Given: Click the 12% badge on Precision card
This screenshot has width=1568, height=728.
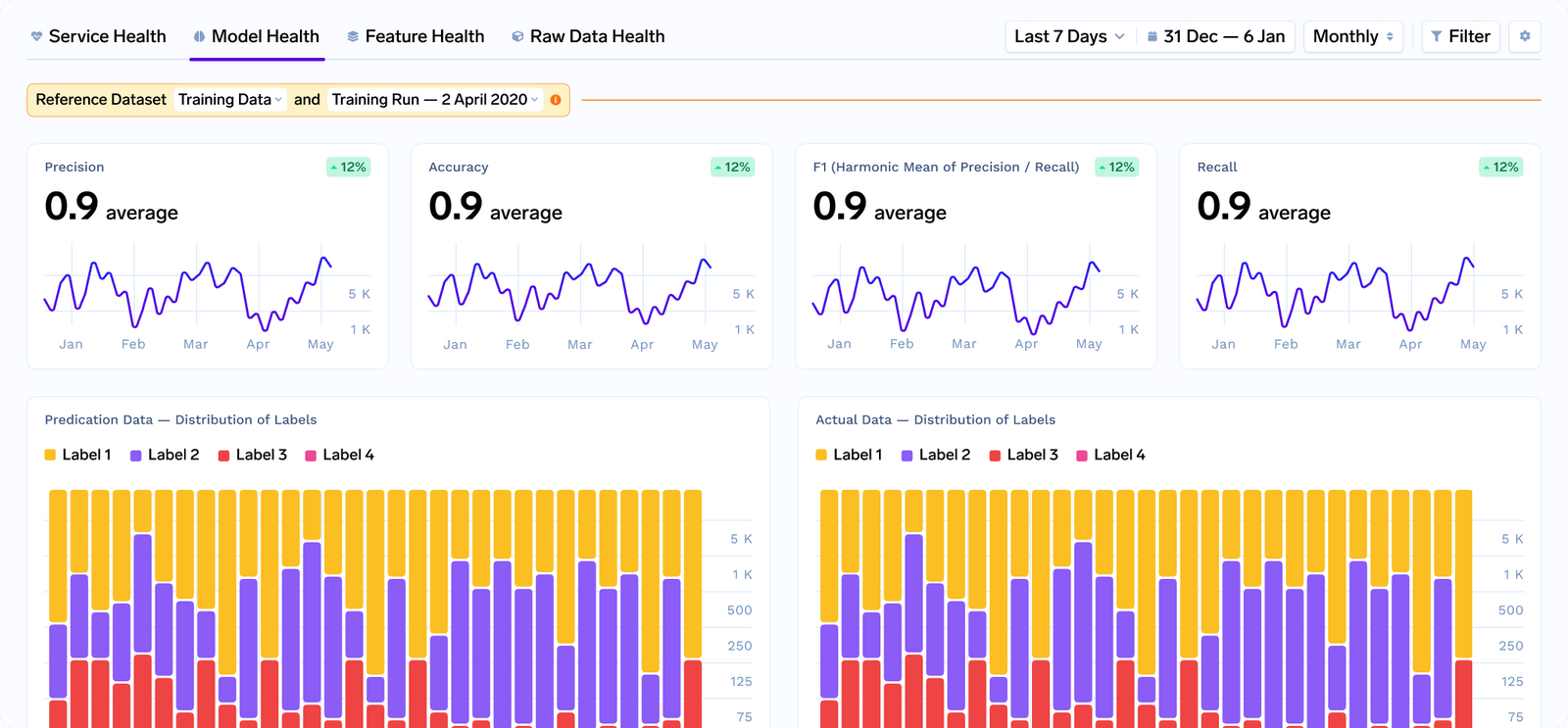Looking at the screenshot, I should [x=348, y=168].
